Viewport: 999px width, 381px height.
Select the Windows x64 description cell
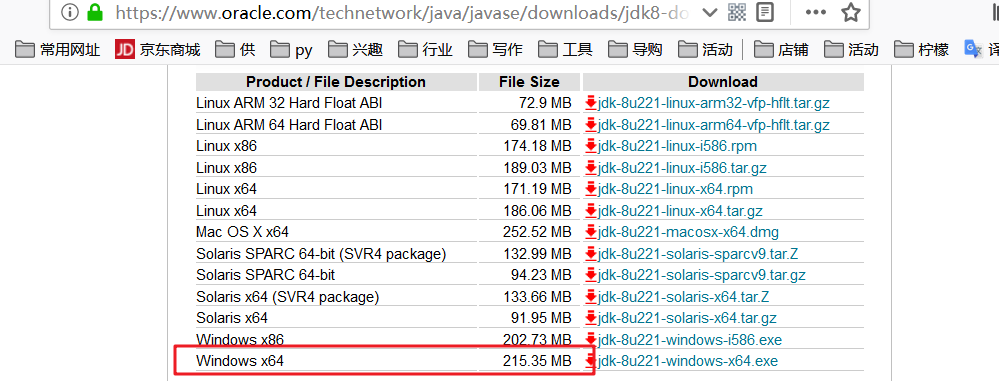(x=336, y=361)
